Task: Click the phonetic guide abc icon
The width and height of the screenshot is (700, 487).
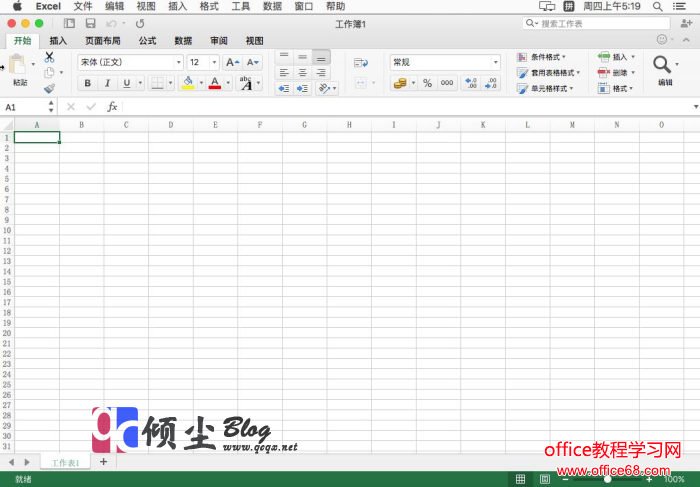Action: pyautogui.click(x=246, y=83)
